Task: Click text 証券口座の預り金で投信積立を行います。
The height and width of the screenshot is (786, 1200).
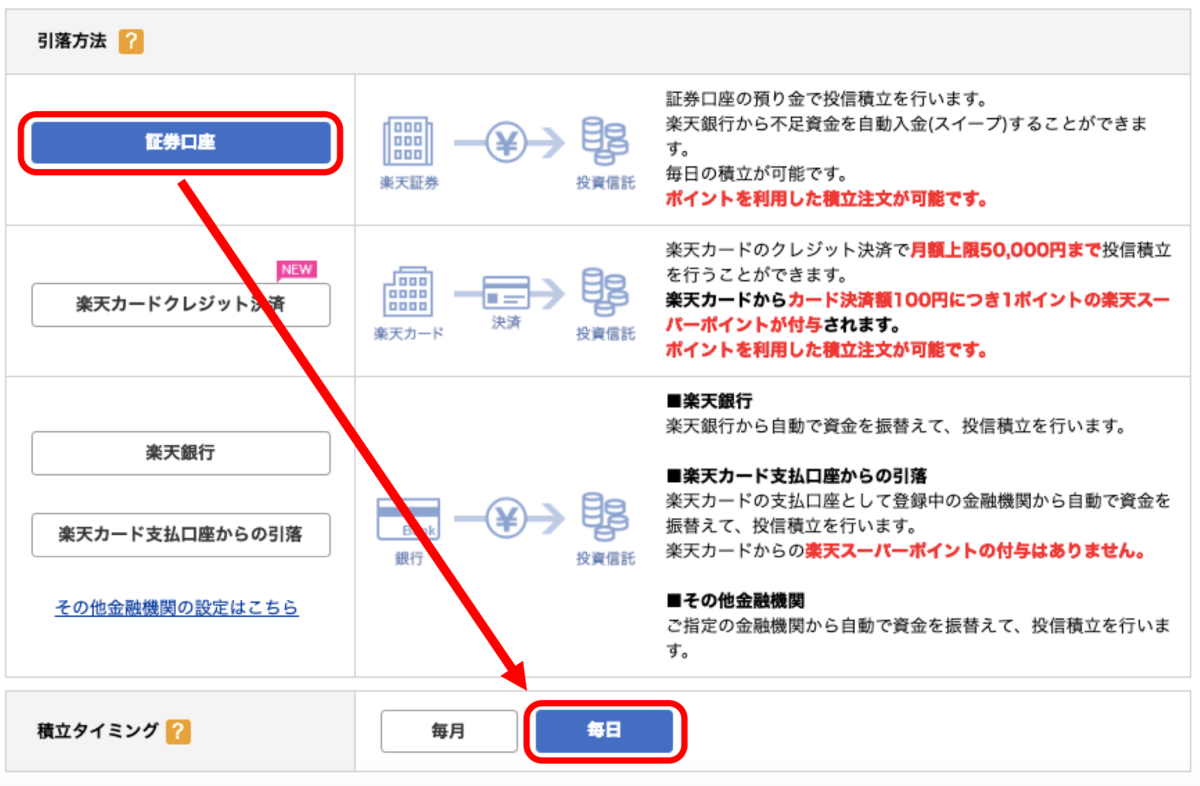Action: point(827,100)
